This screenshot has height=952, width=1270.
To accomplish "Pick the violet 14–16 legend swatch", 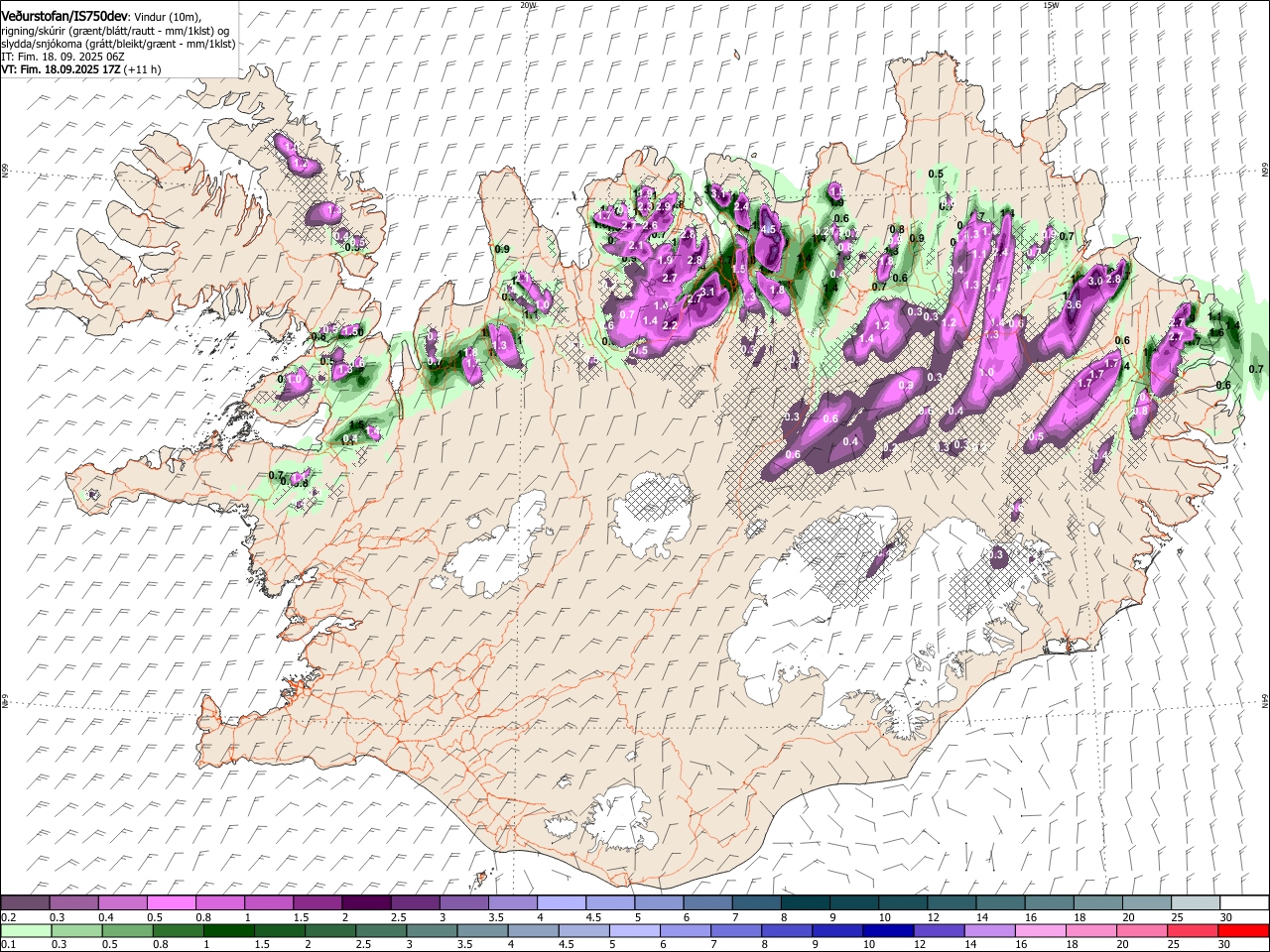I will pyautogui.click(x=990, y=931).
